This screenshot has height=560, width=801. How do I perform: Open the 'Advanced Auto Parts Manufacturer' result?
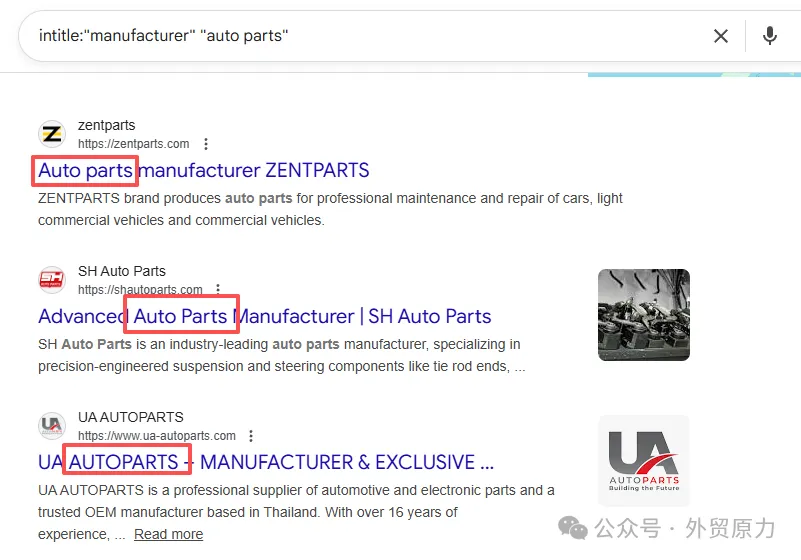coord(264,316)
